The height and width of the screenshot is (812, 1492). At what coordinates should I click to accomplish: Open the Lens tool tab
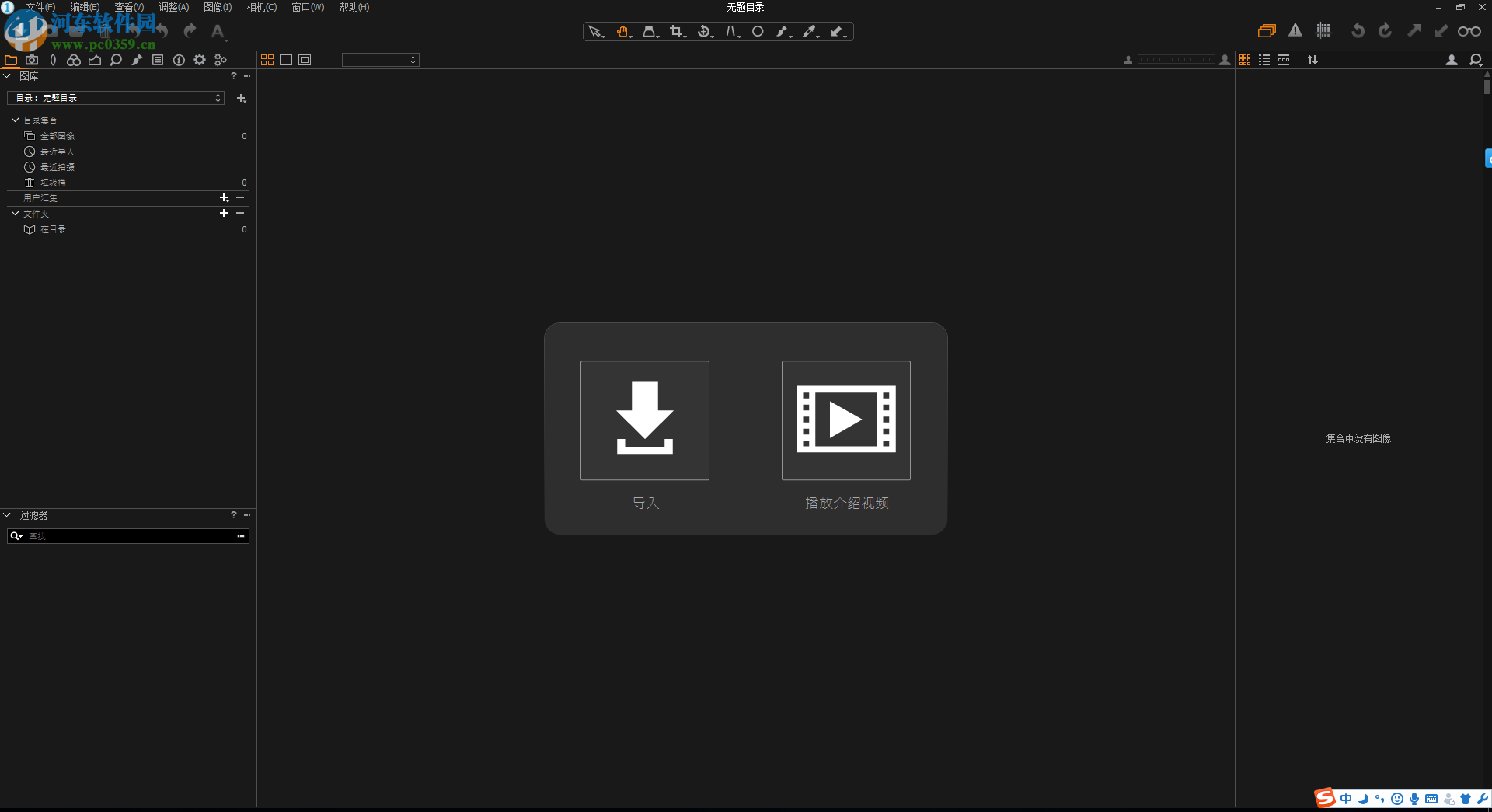coord(53,60)
